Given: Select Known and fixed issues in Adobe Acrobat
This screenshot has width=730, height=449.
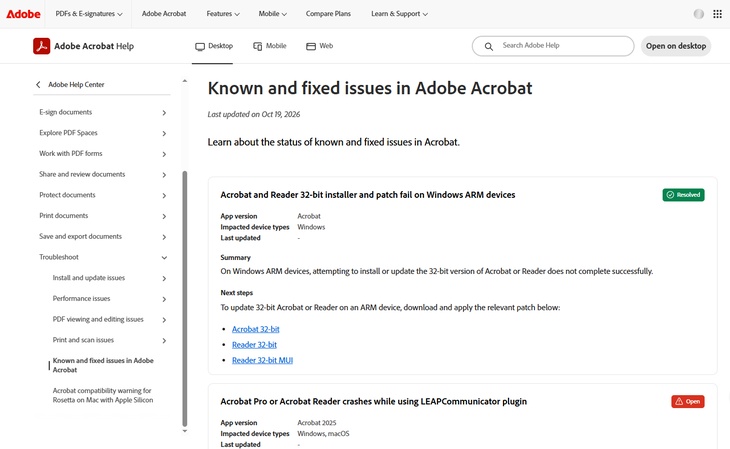Looking at the screenshot, I should pyautogui.click(x=103, y=365).
